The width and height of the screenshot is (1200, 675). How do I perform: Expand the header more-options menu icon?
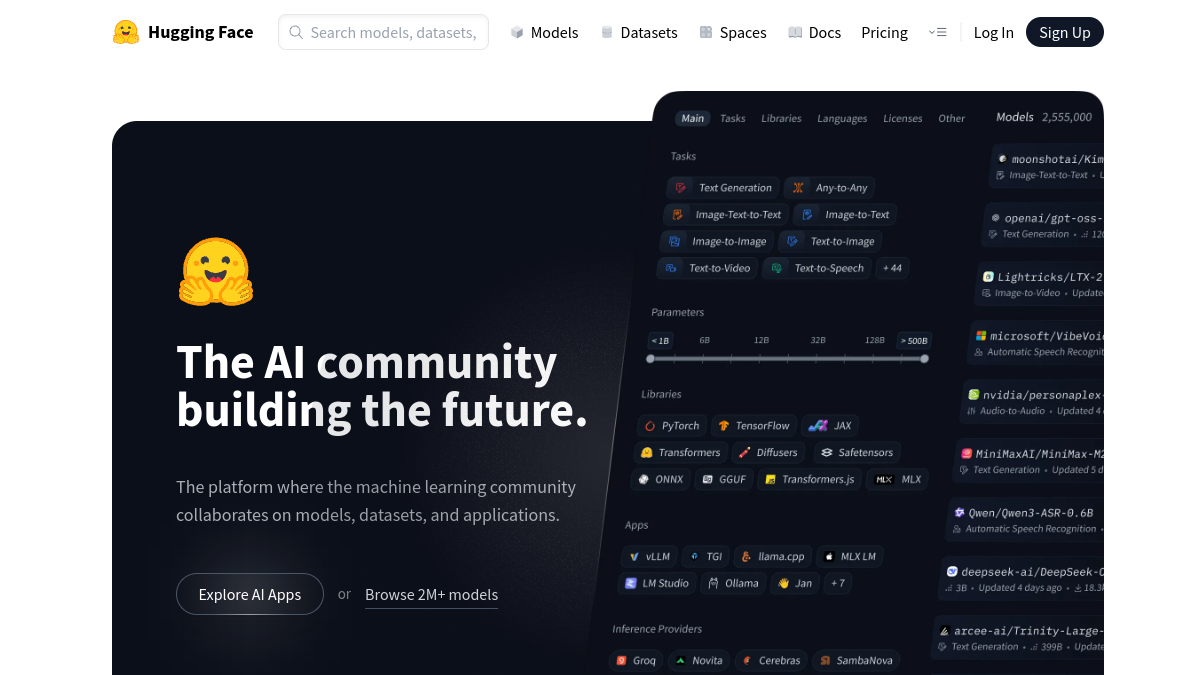[x=937, y=32]
